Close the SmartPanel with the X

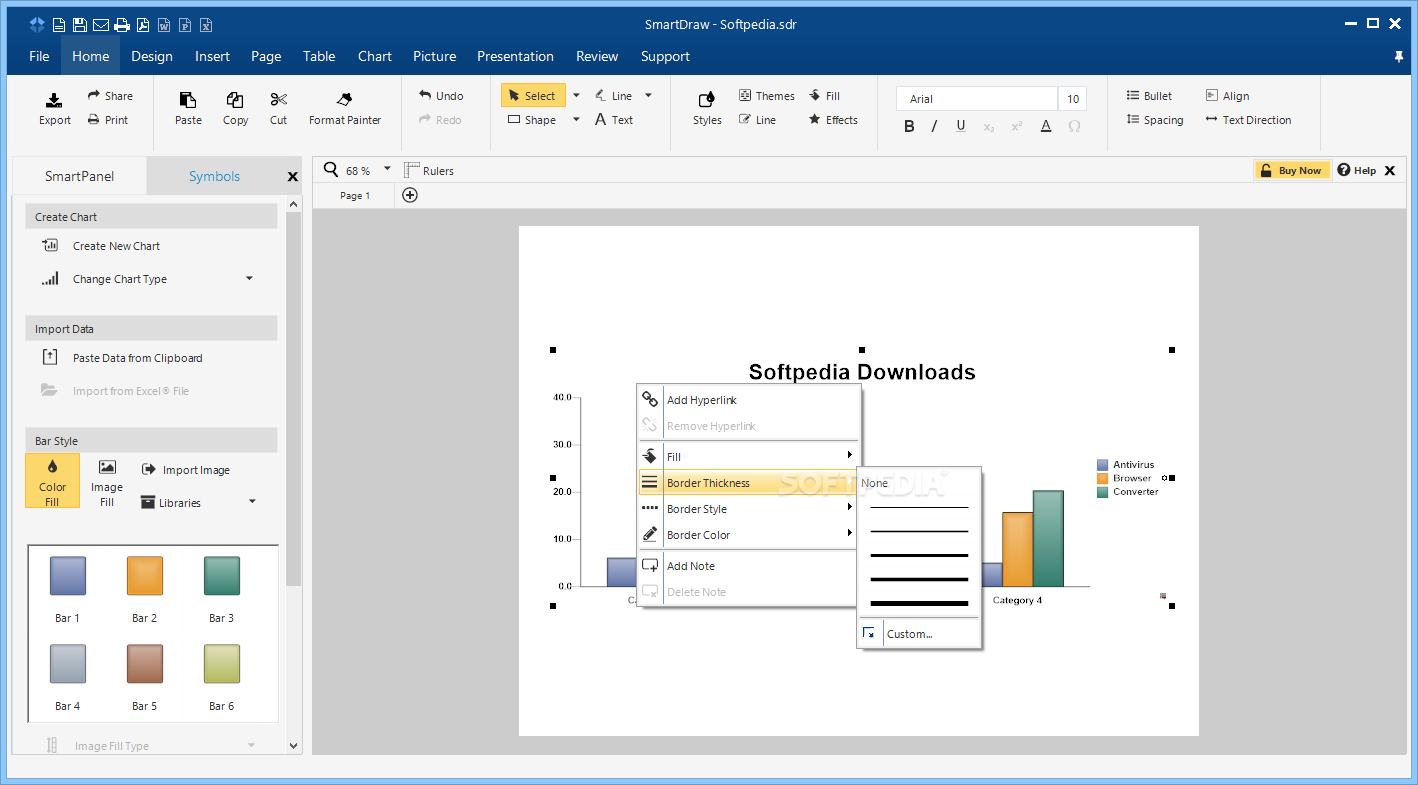(x=293, y=177)
